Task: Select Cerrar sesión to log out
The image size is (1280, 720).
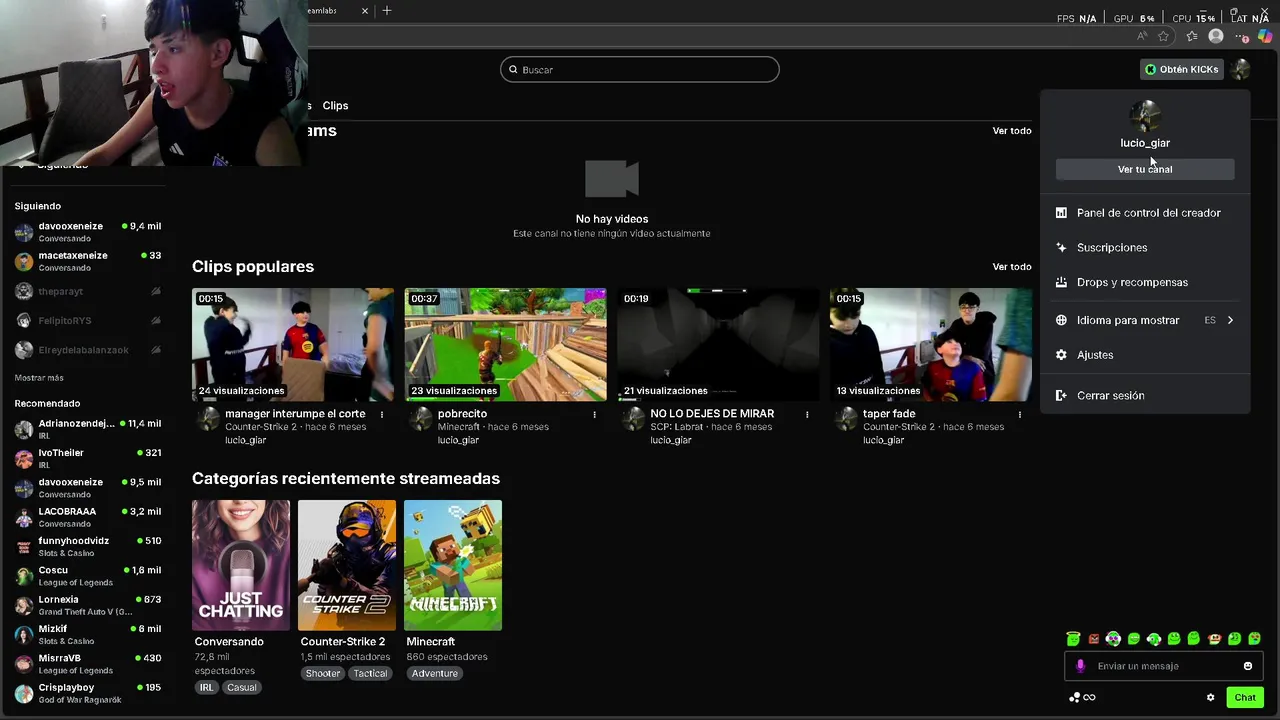Action: pos(1145,396)
